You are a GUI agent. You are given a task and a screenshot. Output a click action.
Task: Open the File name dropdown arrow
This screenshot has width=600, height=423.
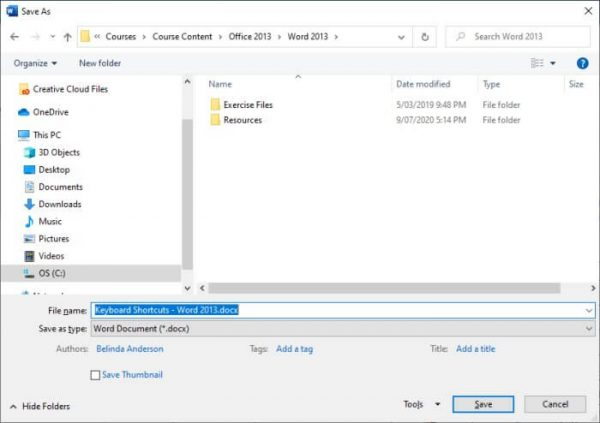tap(589, 310)
